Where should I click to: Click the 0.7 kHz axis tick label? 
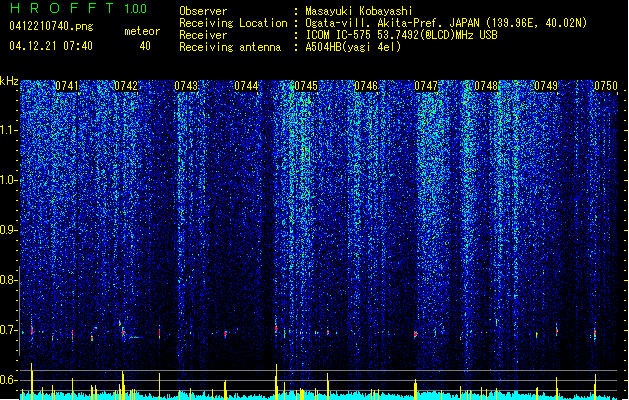pos(9,330)
